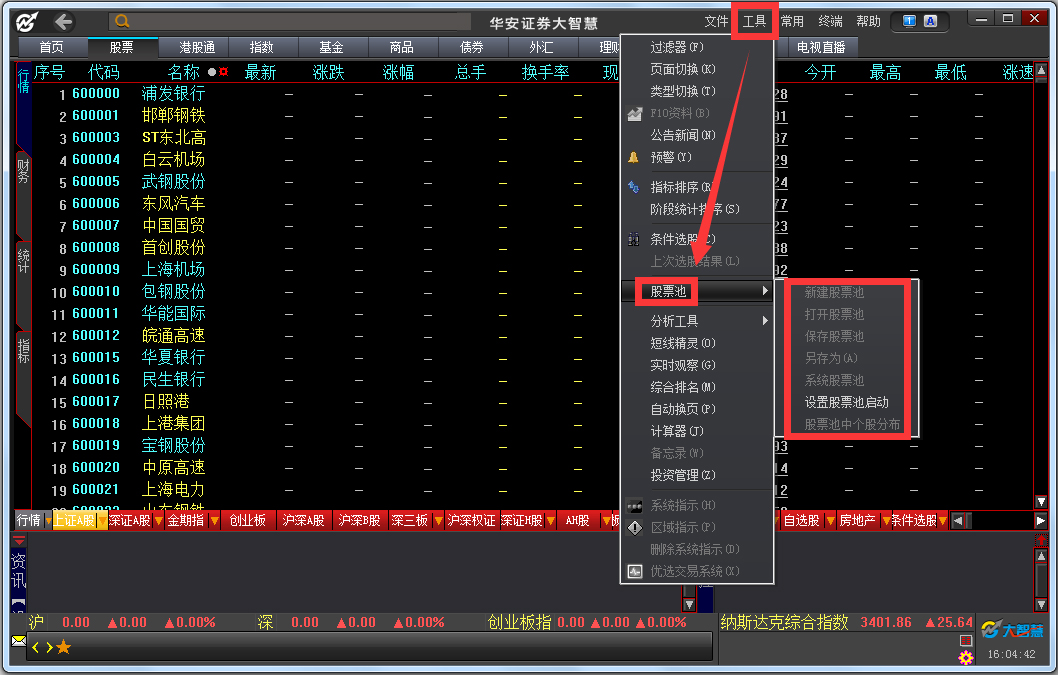This screenshot has width=1058, height=675.
Task: Open the 帮助 menu
Action: 868,22
